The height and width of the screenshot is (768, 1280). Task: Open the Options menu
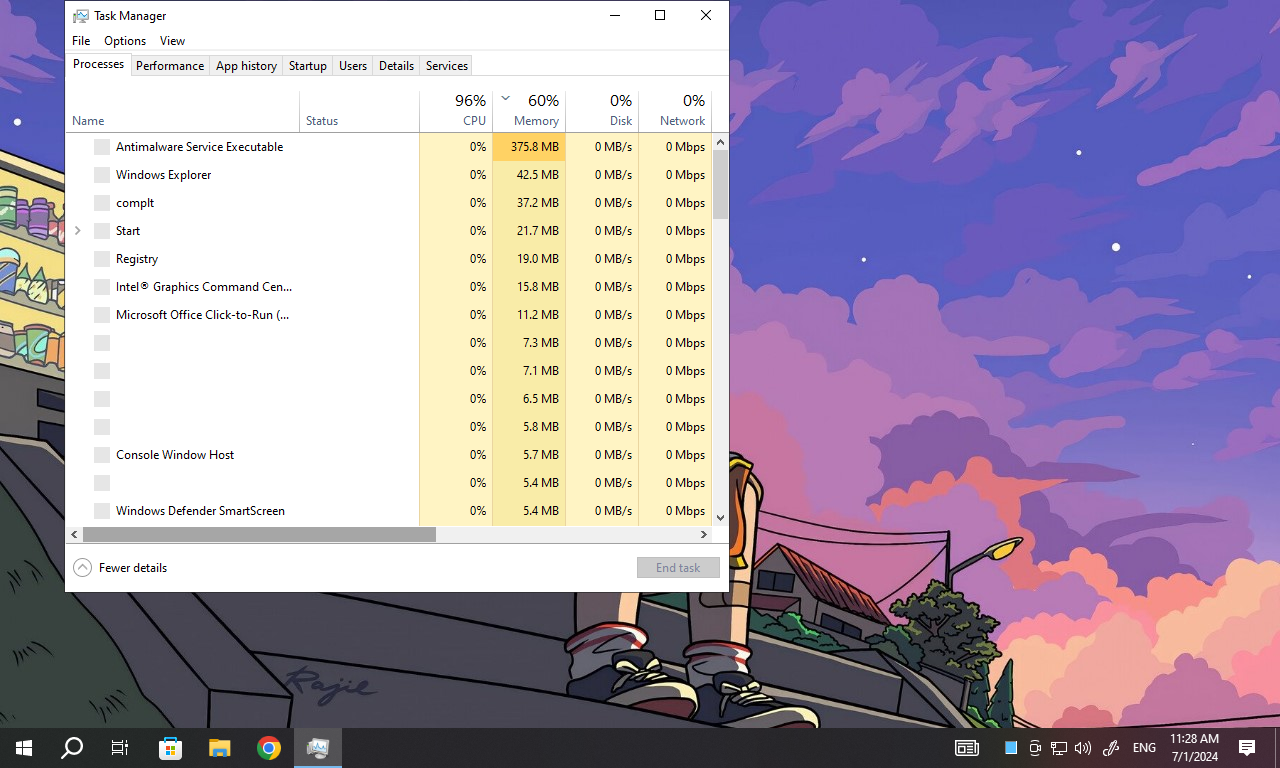[125, 41]
